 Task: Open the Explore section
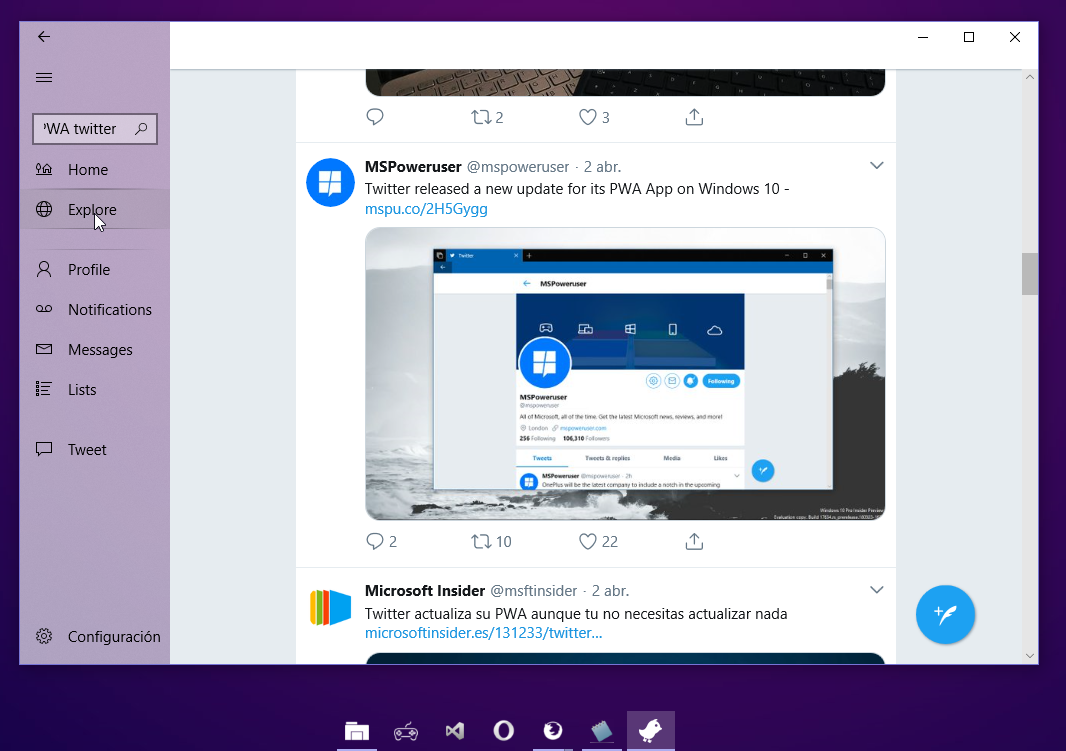92,209
